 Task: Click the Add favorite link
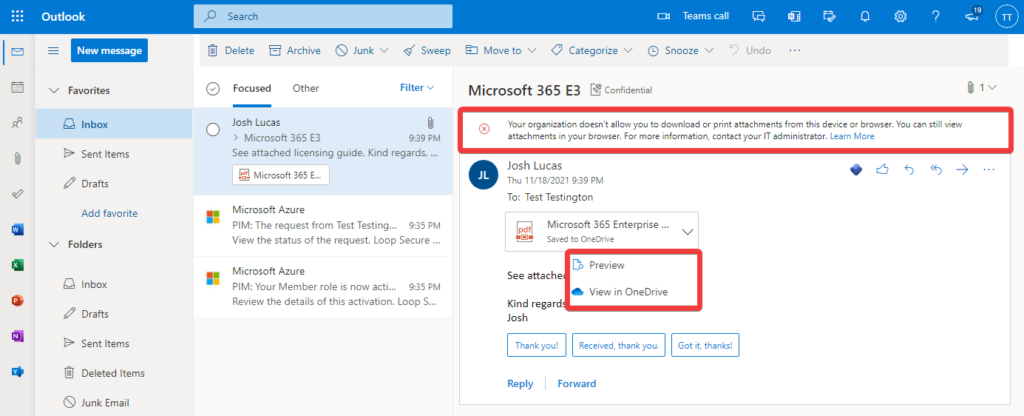click(109, 214)
